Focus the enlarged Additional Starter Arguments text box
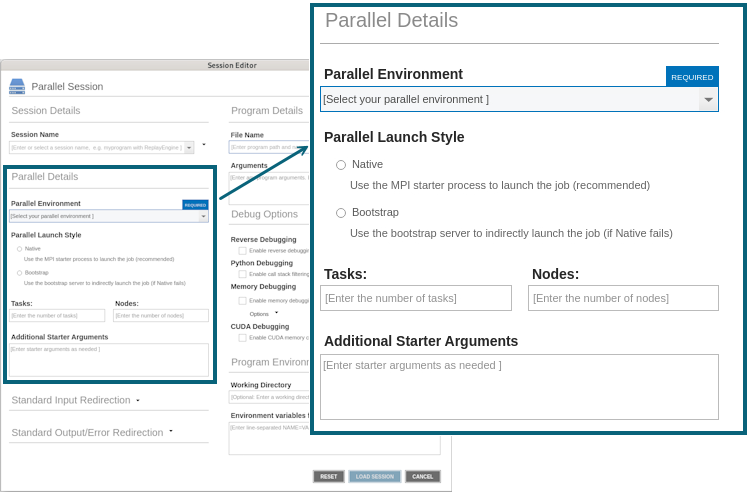Screen dimensions: 749x495 point(519,387)
